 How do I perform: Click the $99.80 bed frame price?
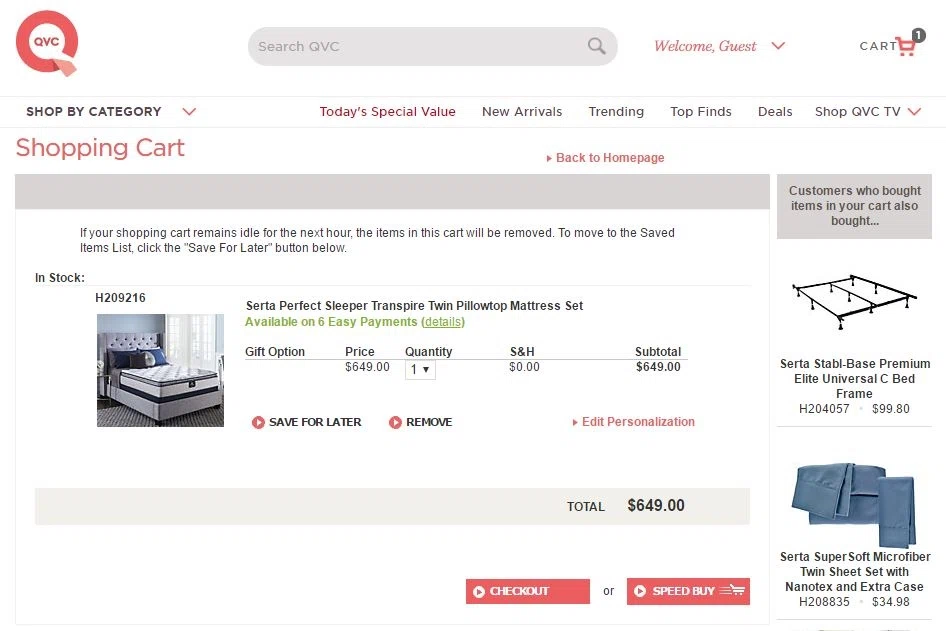click(891, 409)
